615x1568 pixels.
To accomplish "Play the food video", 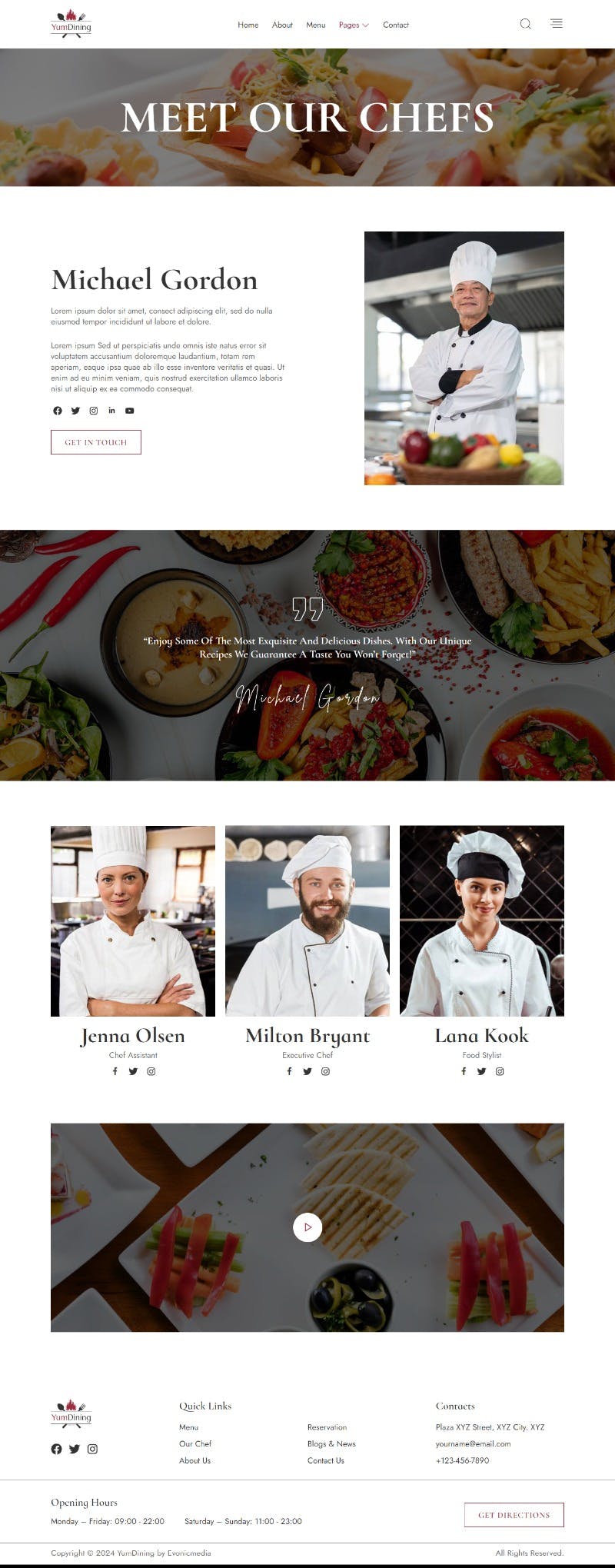I will click(307, 1227).
